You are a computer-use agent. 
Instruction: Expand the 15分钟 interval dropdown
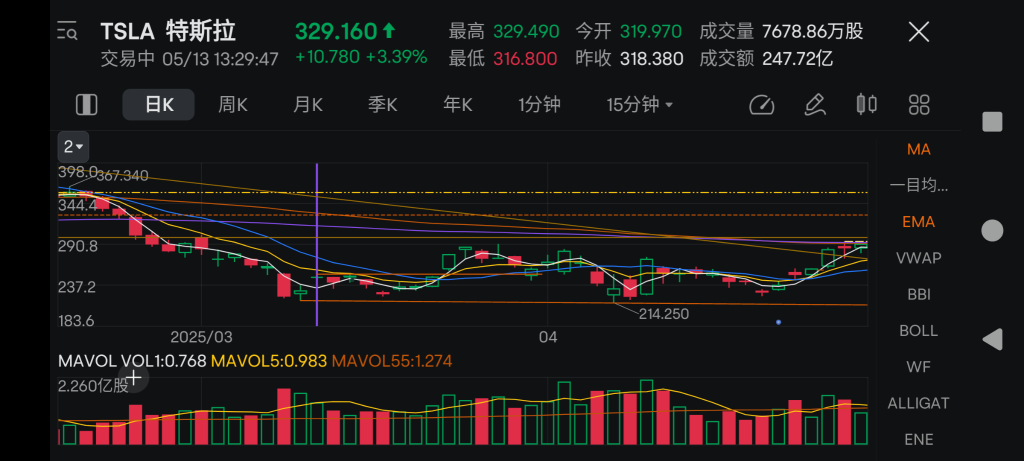tap(639, 104)
